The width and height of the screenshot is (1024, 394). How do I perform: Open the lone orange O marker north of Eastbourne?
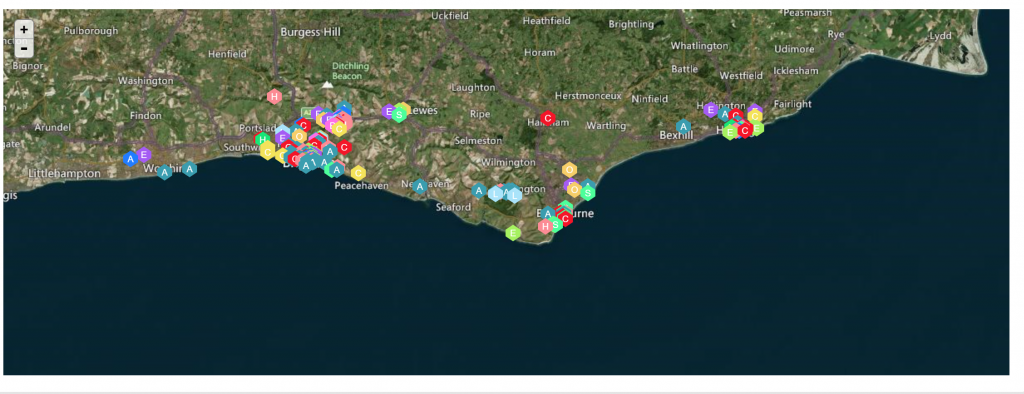569,169
